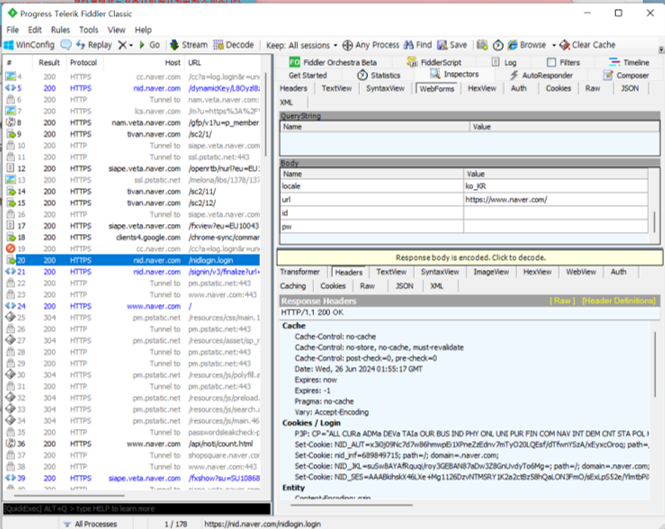Click icon of session 9 tivan.naver.com /sc2/1/
The height and width of the screenshot is (529, 665).
coord(10,134)
